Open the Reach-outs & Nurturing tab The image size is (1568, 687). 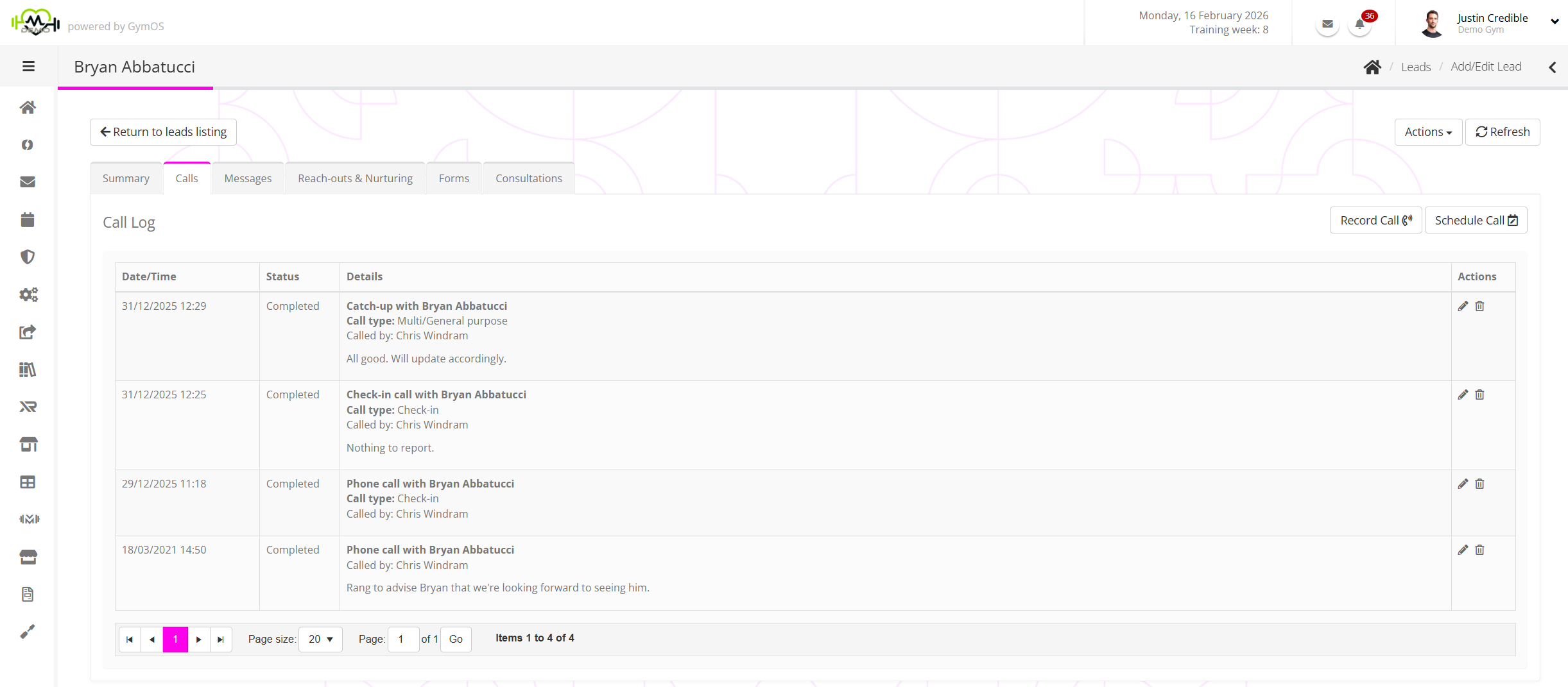tap(355, 179)
